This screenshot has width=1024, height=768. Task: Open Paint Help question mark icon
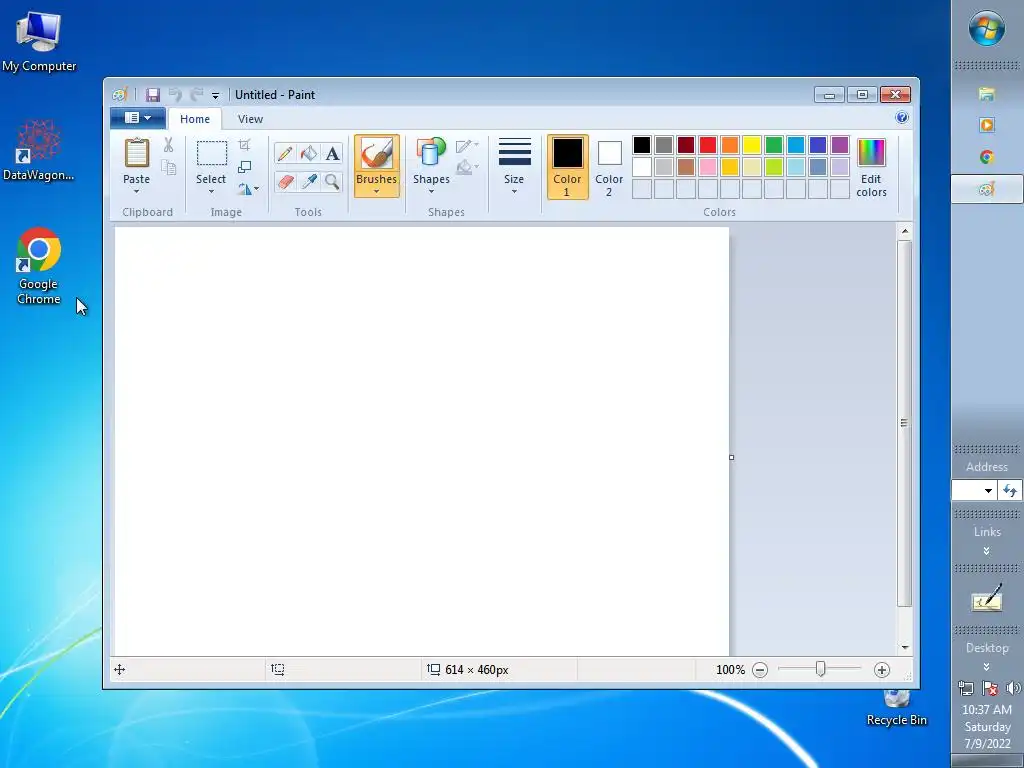902,118
